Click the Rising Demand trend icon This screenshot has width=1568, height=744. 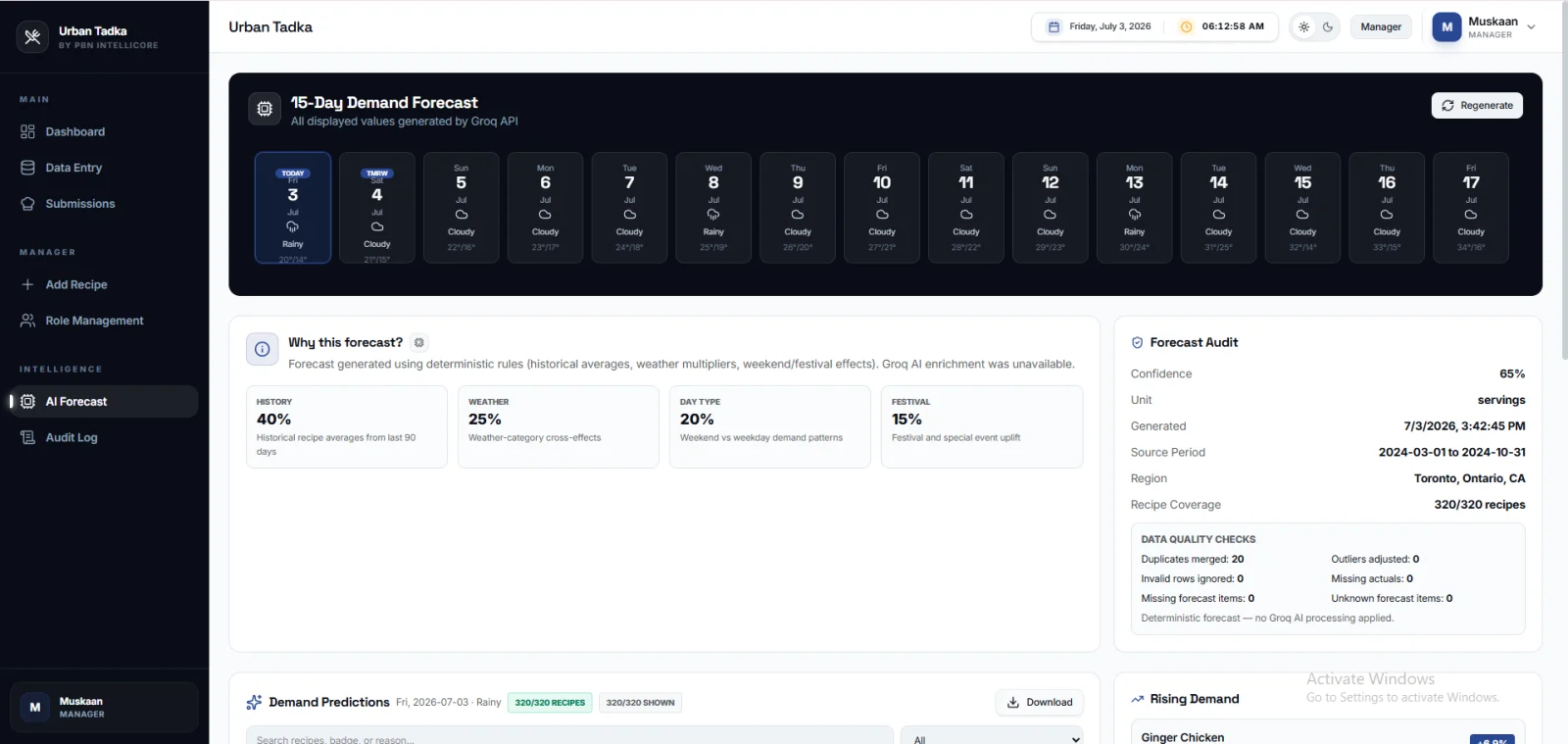(1138, 699)
